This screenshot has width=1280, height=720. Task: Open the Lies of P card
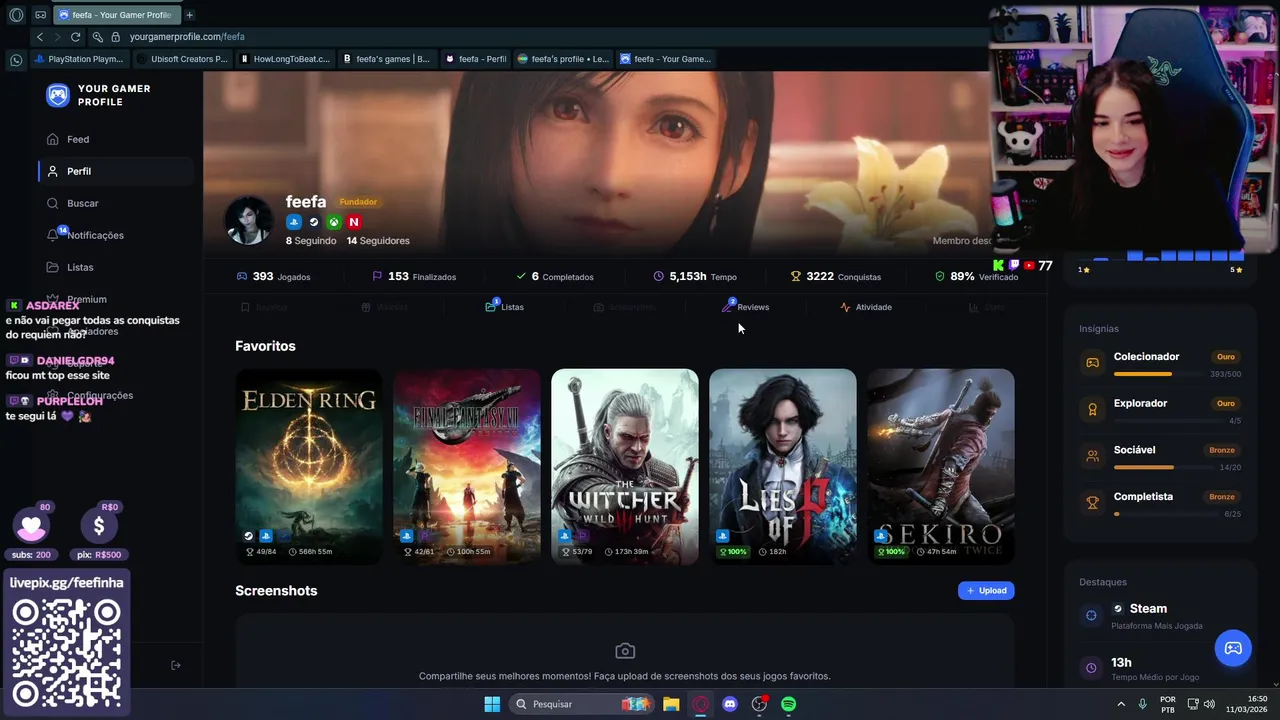782,466
